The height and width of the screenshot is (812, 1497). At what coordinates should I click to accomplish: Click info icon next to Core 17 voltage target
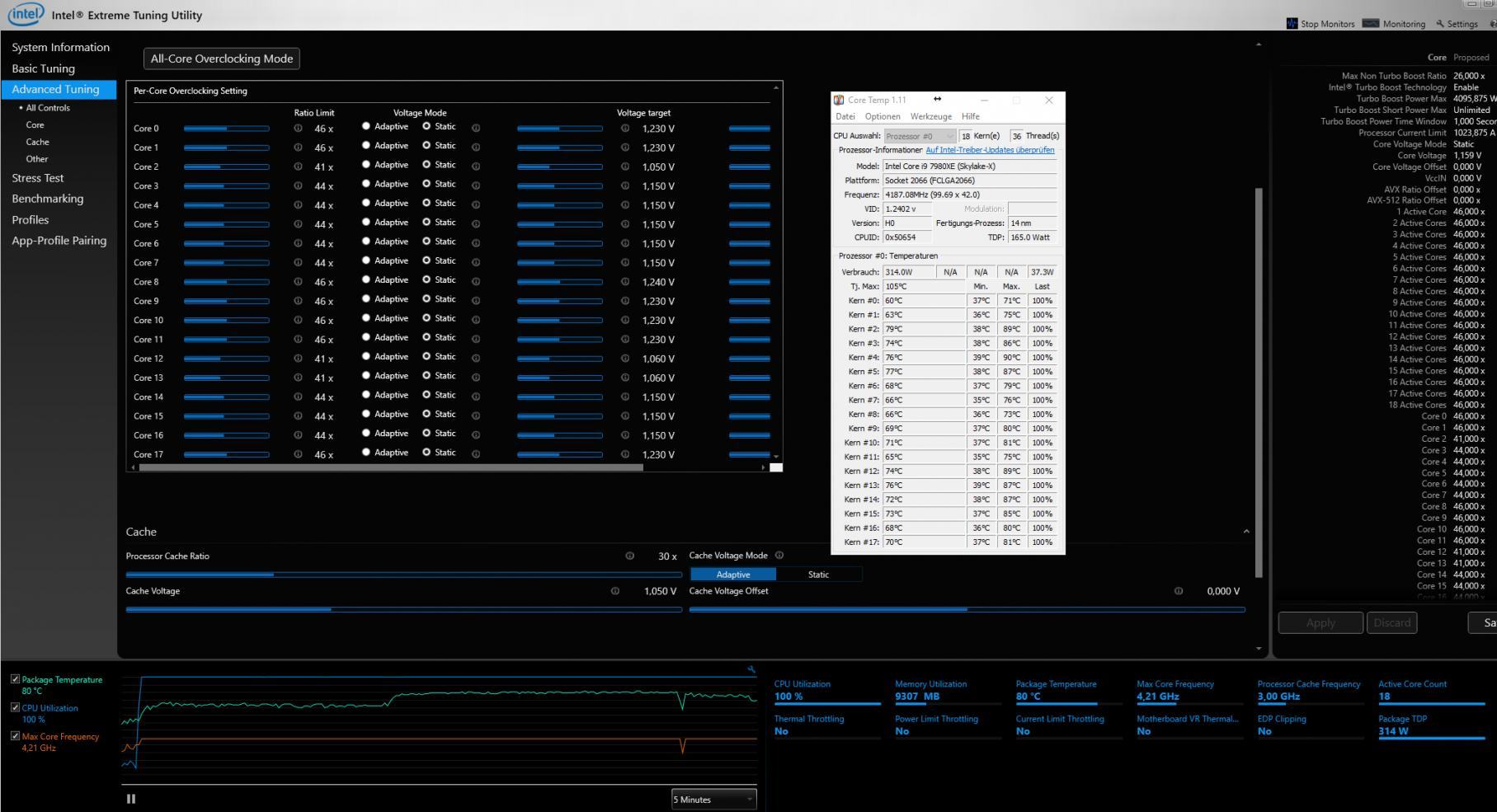(625, 454)
